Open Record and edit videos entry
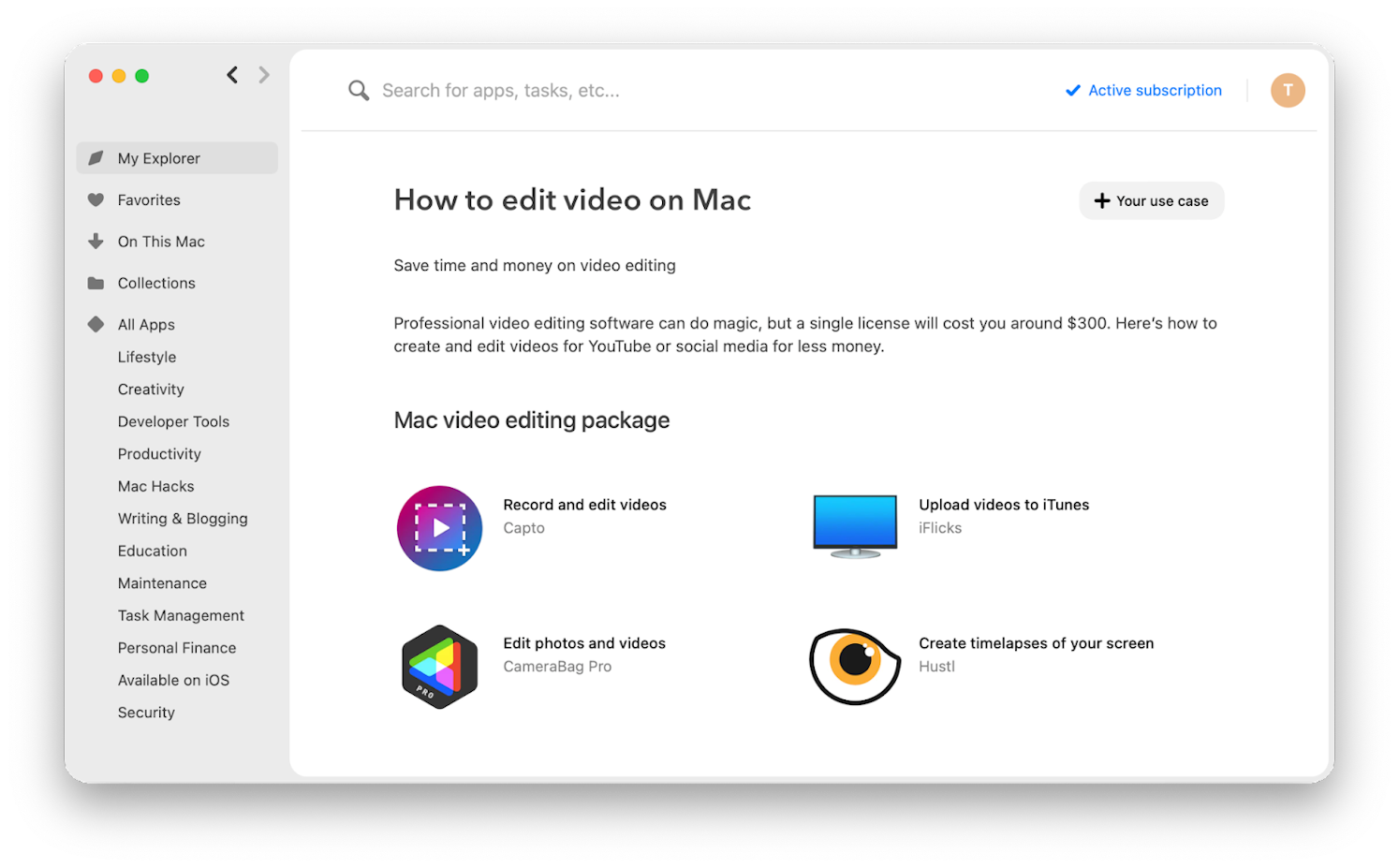The width and height of the screenshot is (1399, 868). click(x=584, y=505)
